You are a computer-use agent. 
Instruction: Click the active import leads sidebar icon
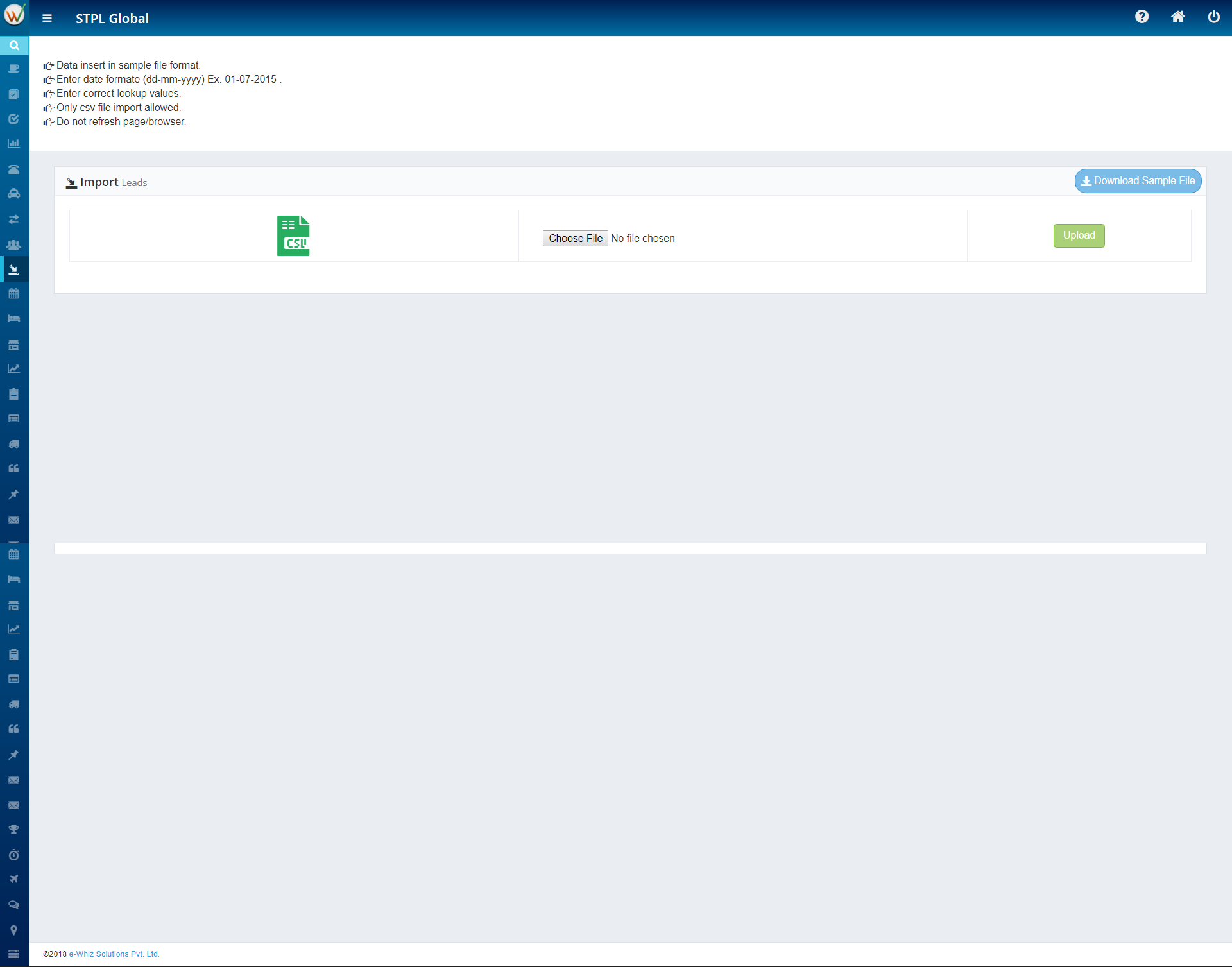click(14, 270)
